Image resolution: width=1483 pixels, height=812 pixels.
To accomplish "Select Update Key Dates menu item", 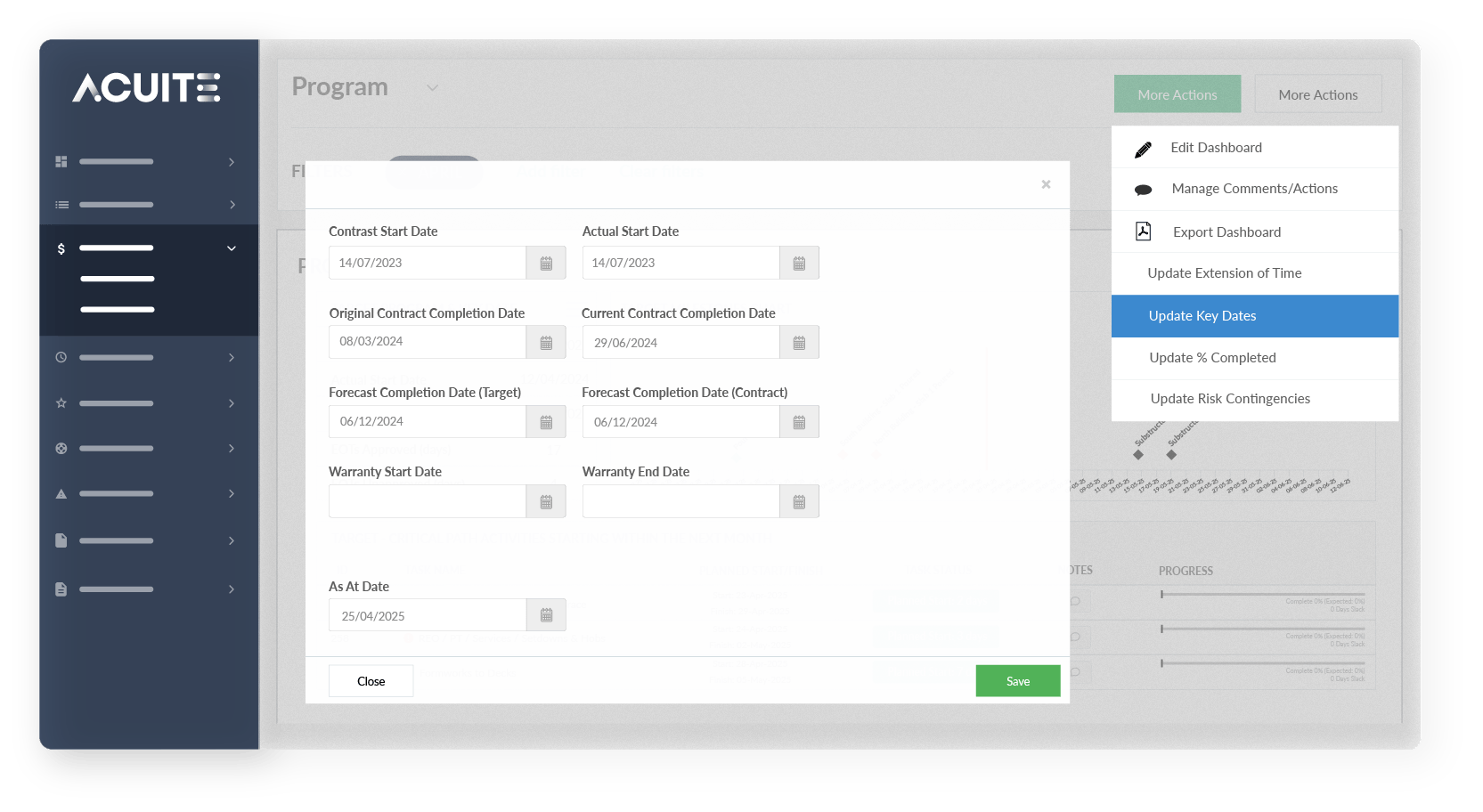I will tap(1255, 316).
